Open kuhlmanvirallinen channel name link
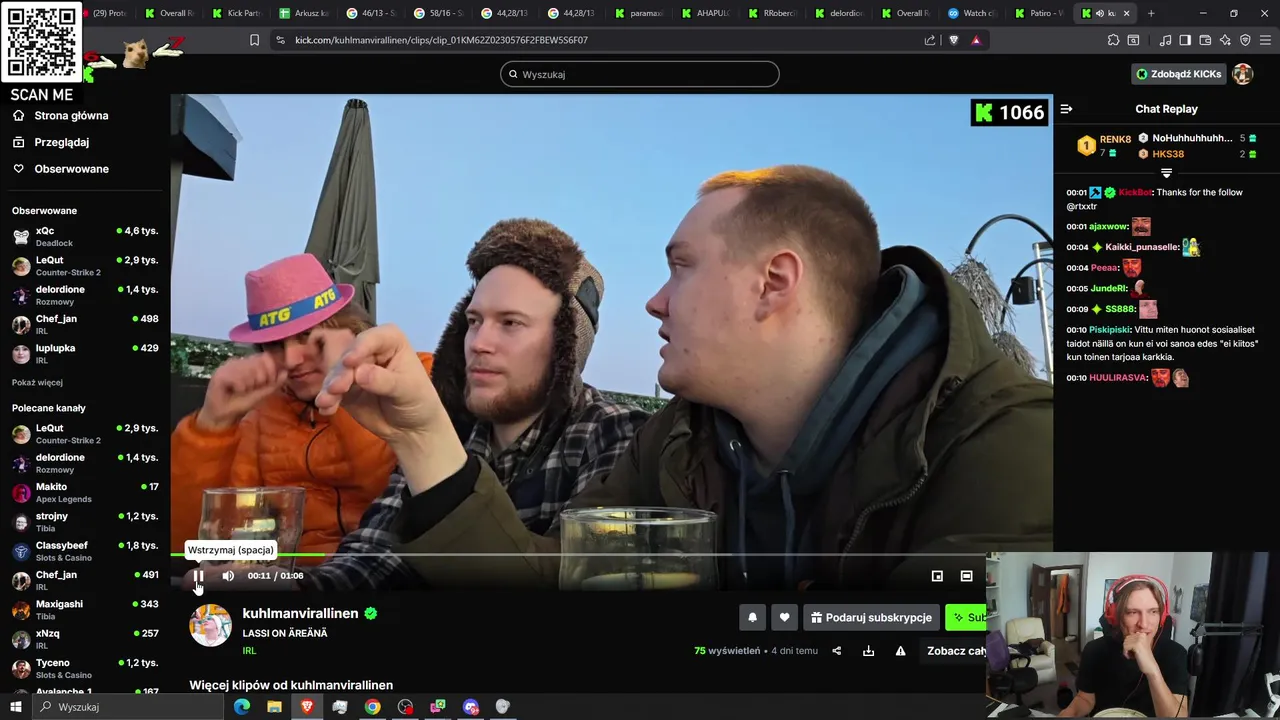Viewport: 1280px width, 720px height. 300,613
